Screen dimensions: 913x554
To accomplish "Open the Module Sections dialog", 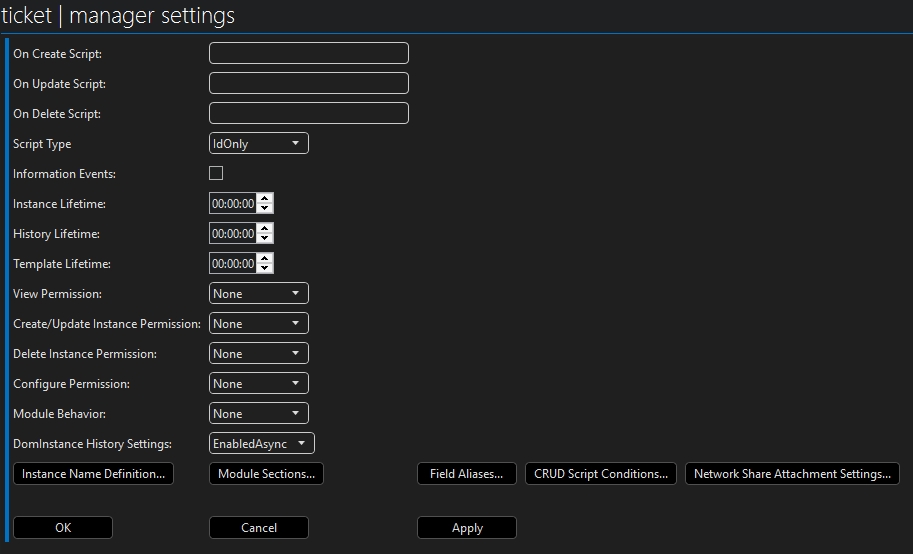I will pyautogui.click(x=266, y=474).
